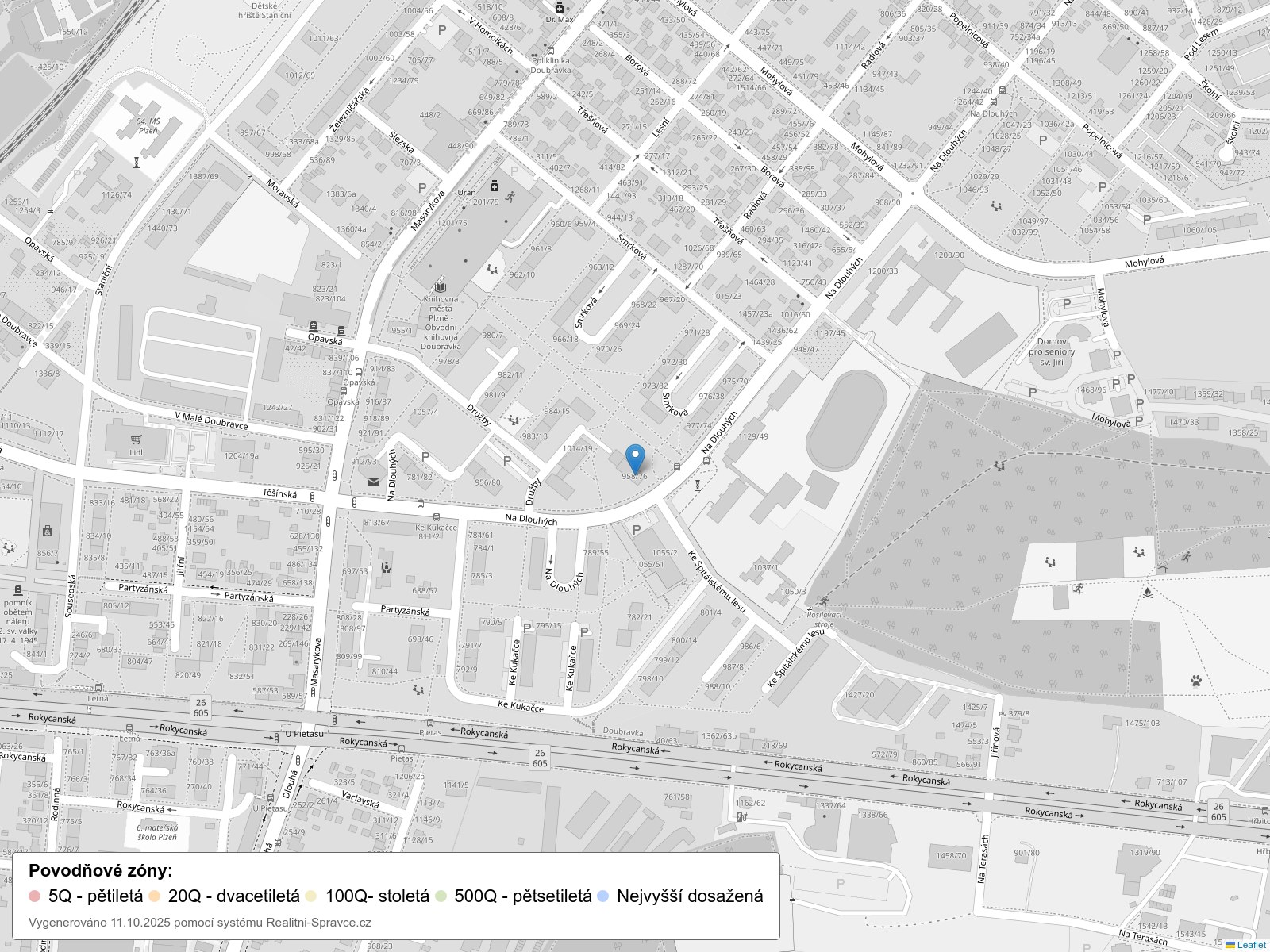Click the orange 20Q dvacetiletá legend dot
This screenshot has height=952, width=1270.
click(x=154, y=896)
